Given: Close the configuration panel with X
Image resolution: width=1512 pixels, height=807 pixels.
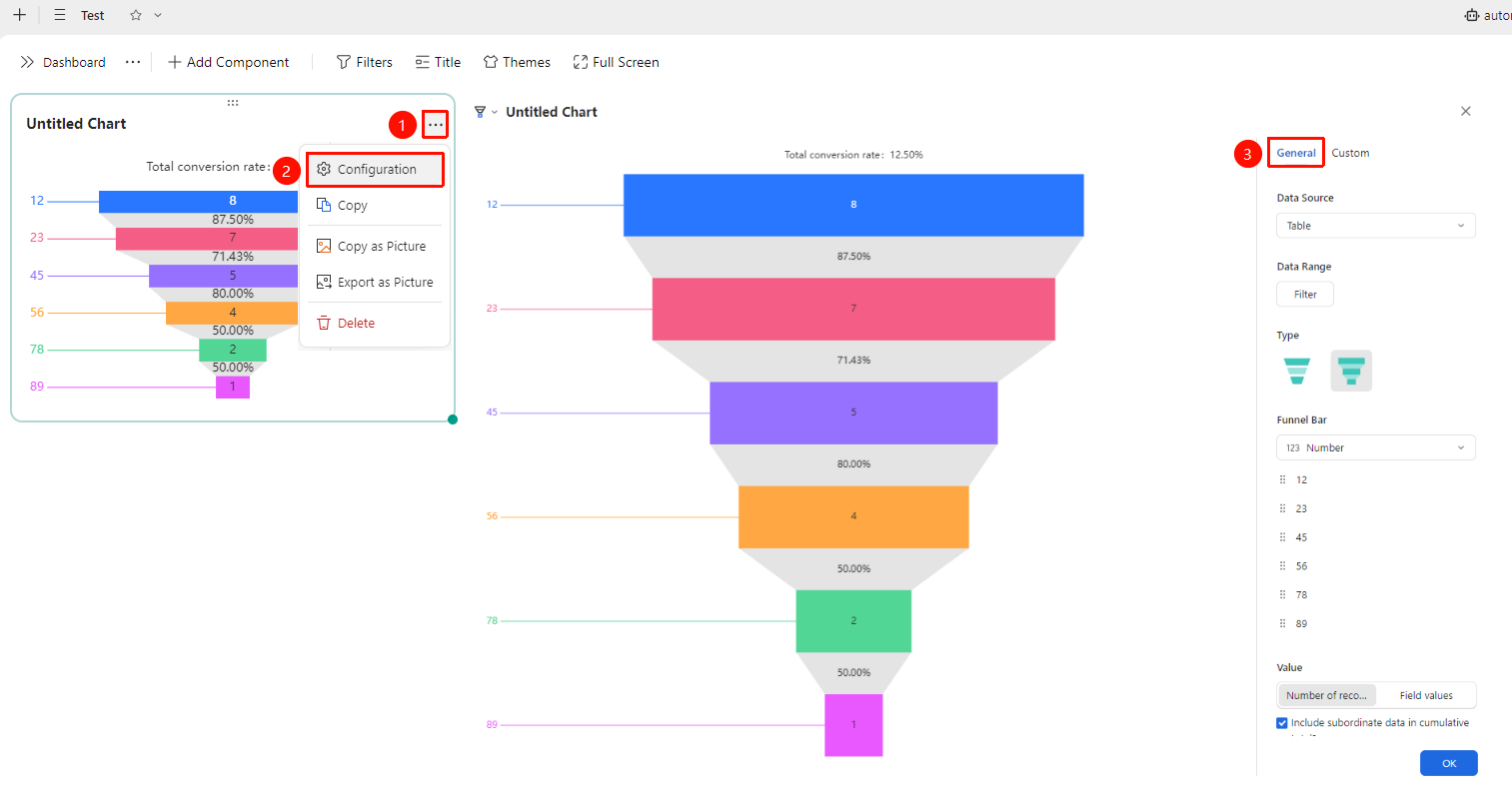Looking at the screenshot, I should 1466,111.
